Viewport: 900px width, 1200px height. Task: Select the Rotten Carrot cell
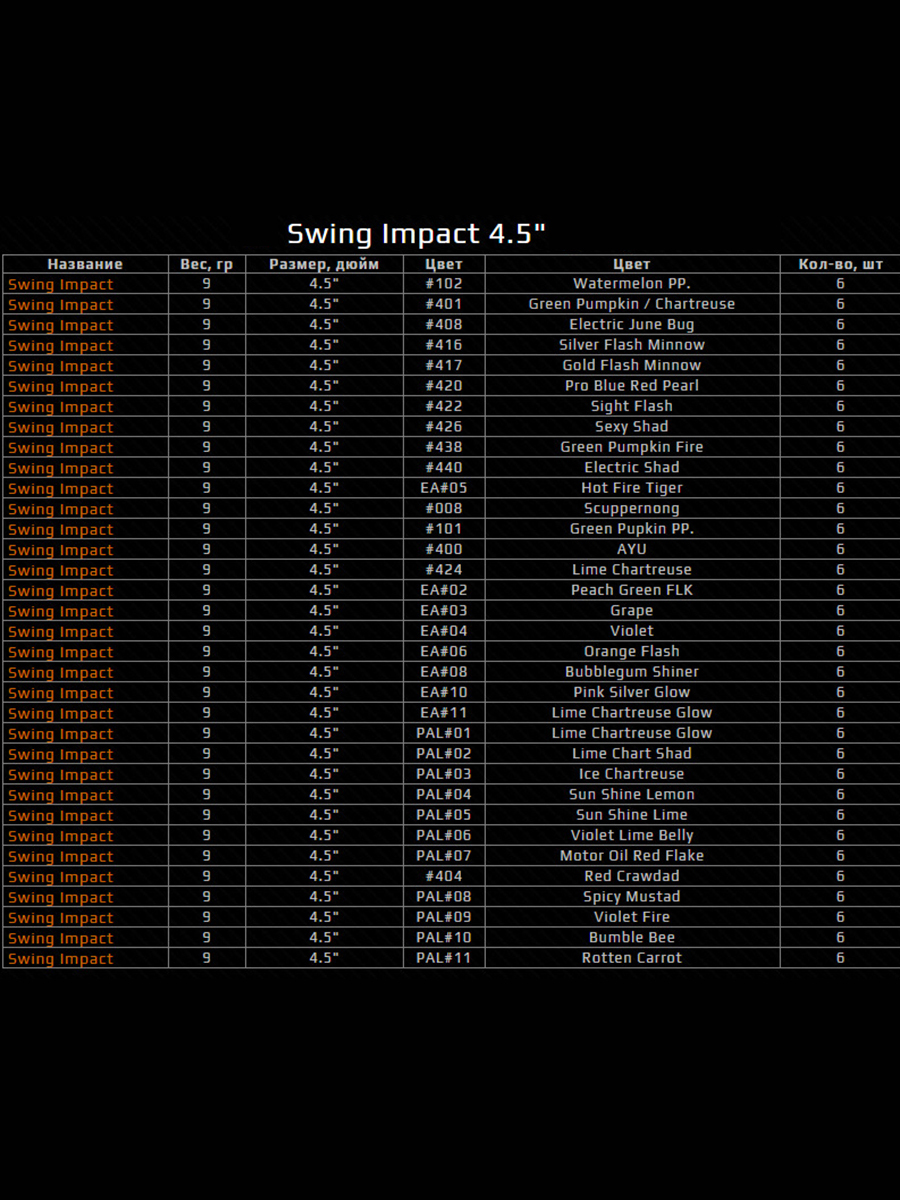tap(632, 958)
